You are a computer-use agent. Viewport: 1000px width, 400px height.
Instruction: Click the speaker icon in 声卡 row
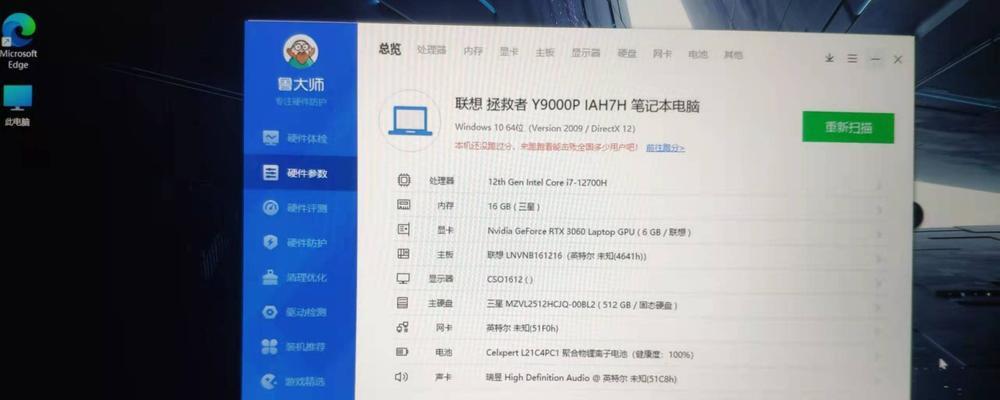pyautogui.click(x=401, y=376)
